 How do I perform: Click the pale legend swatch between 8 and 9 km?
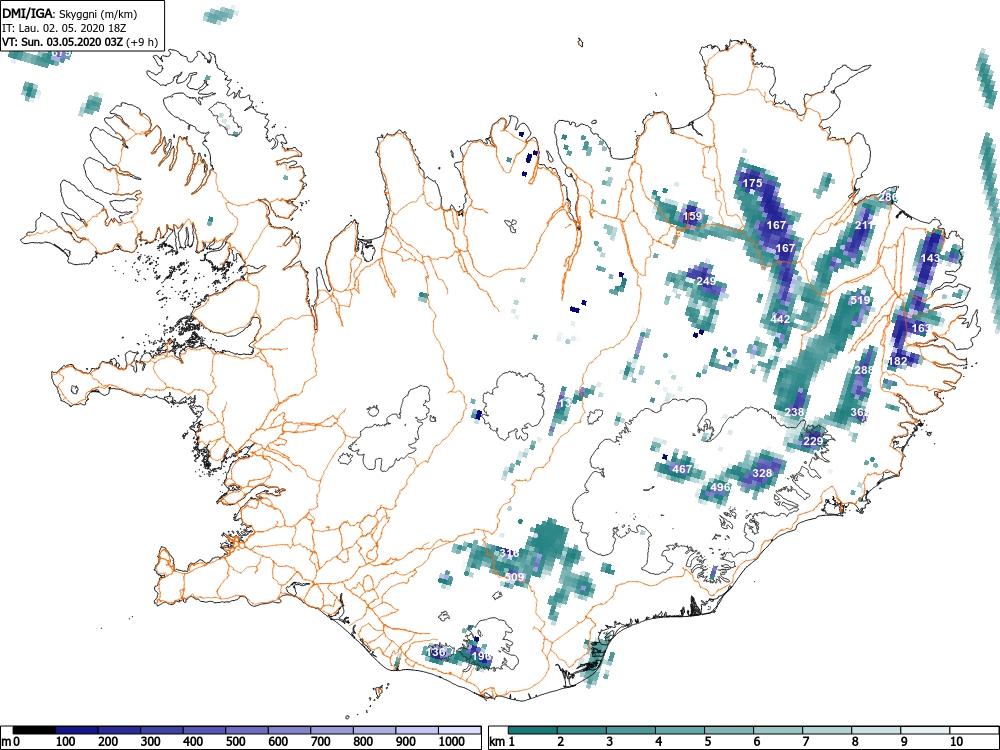(876, 730)
